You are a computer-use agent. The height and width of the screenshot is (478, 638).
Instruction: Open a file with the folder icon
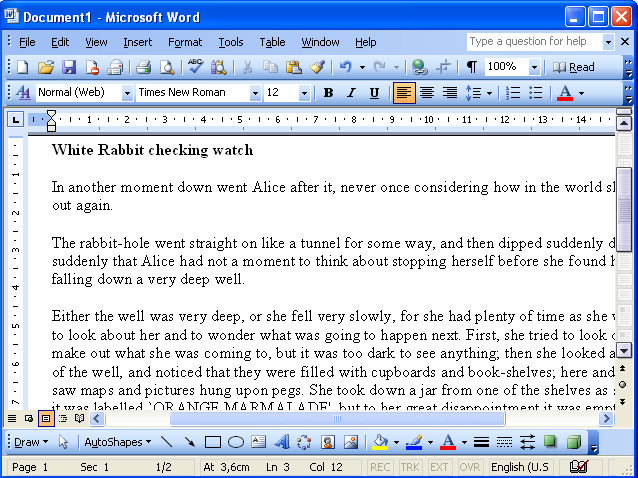(46, 67)
